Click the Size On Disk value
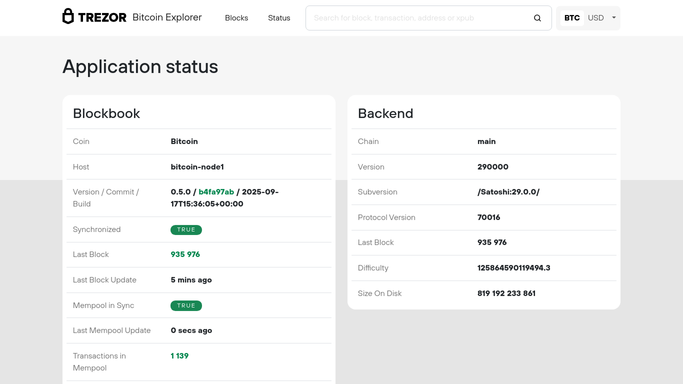The image size is (683, 384). point(506,293)
